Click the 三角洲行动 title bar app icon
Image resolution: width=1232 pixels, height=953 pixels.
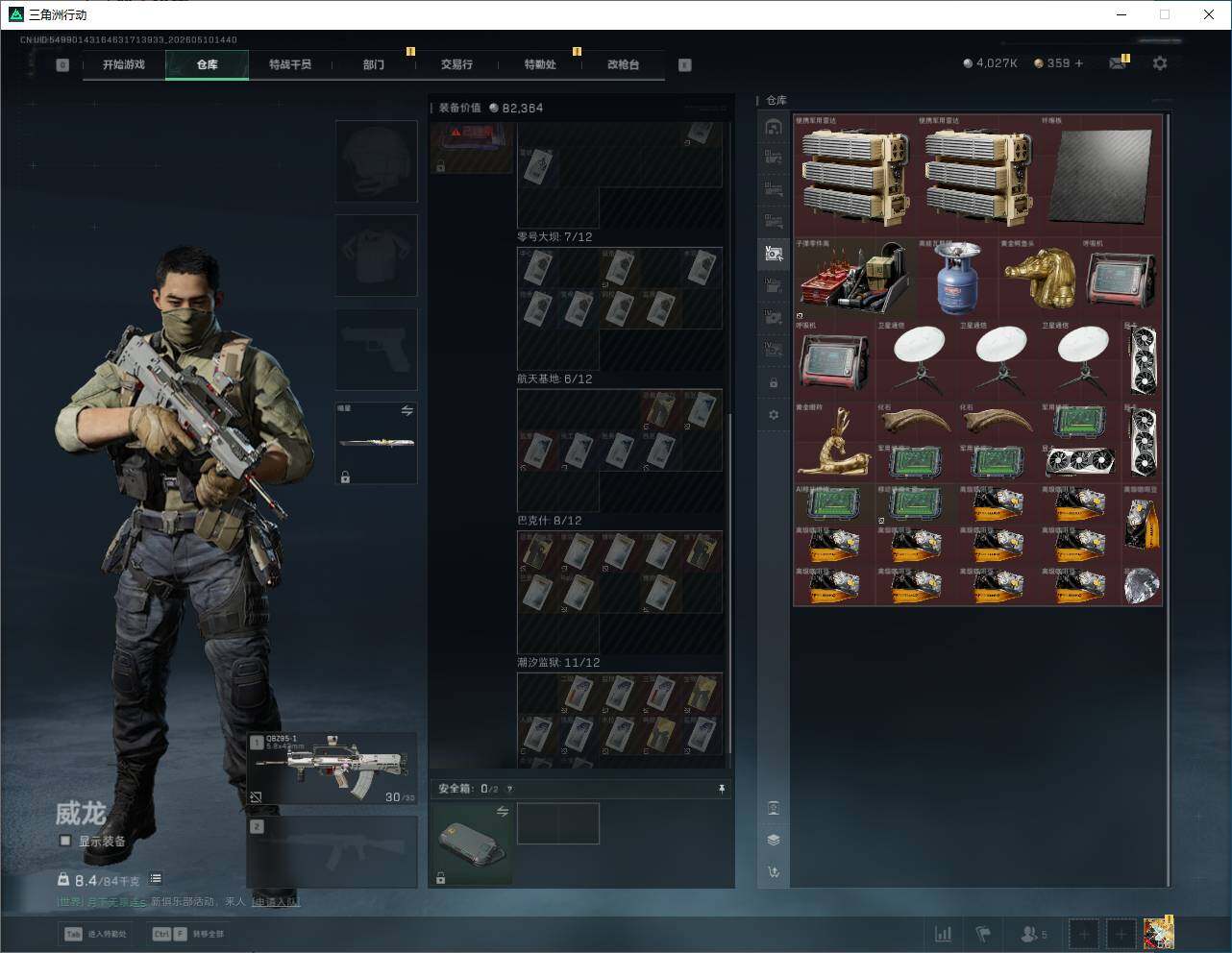[15, 14]
